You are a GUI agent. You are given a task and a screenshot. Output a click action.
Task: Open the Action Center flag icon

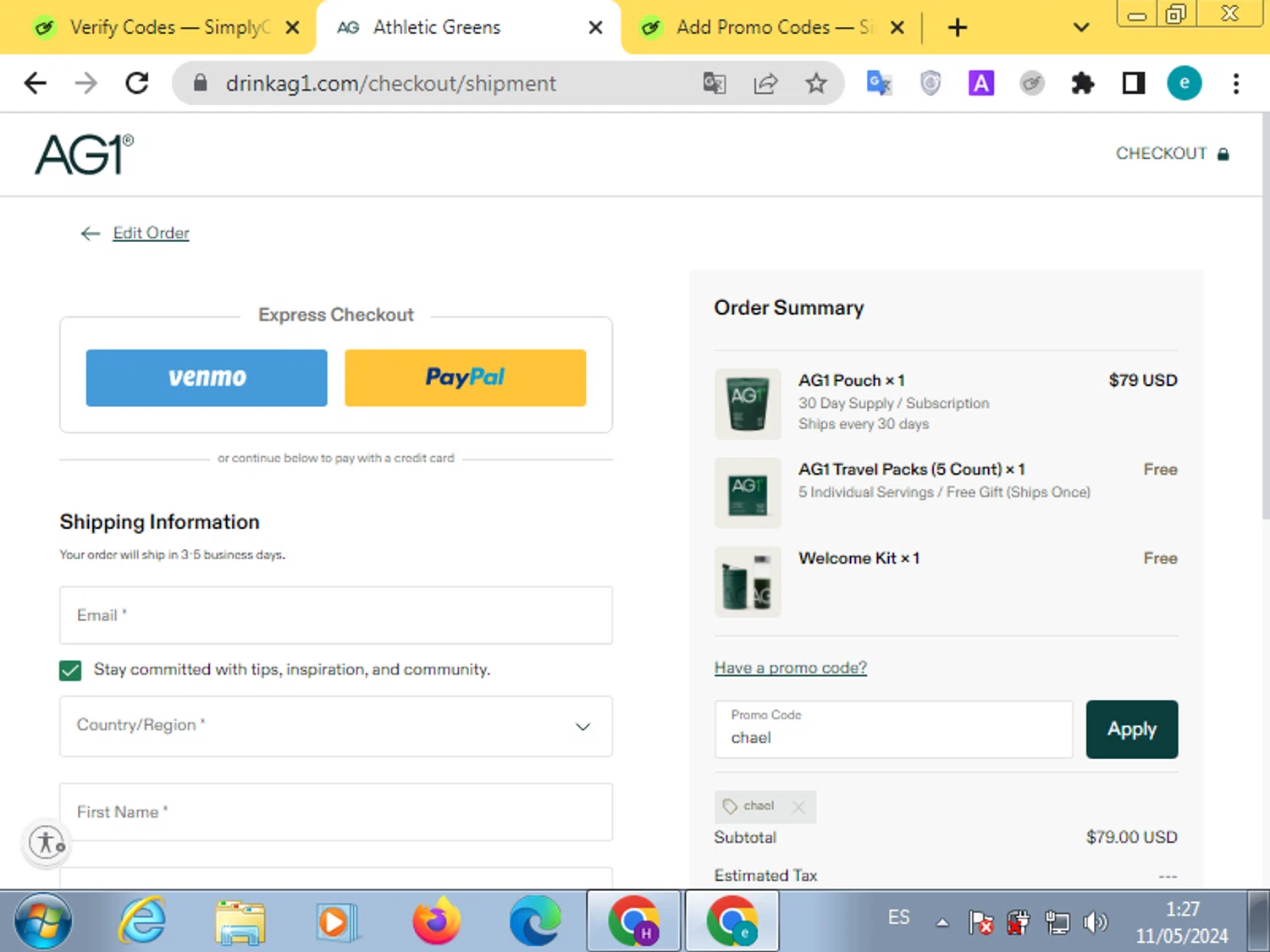(x=980, y=922)
